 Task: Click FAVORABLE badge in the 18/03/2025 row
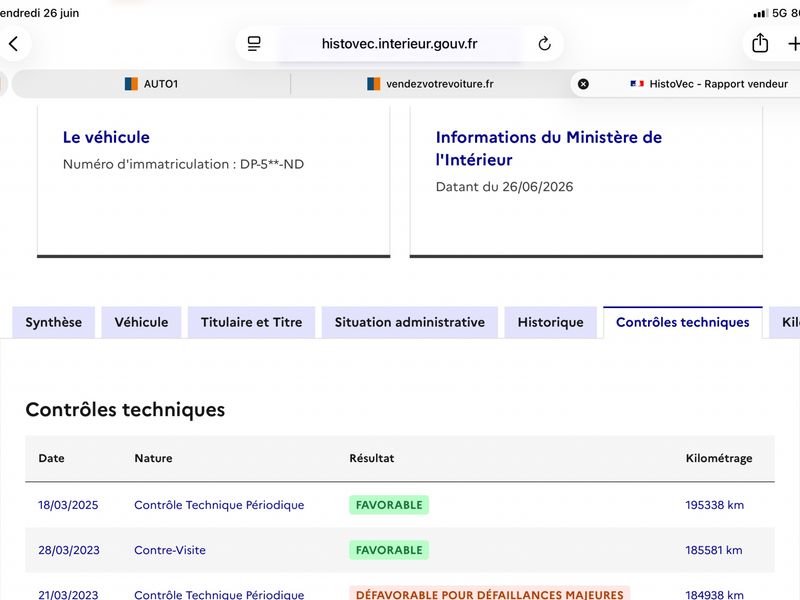[x=389, y=505]
